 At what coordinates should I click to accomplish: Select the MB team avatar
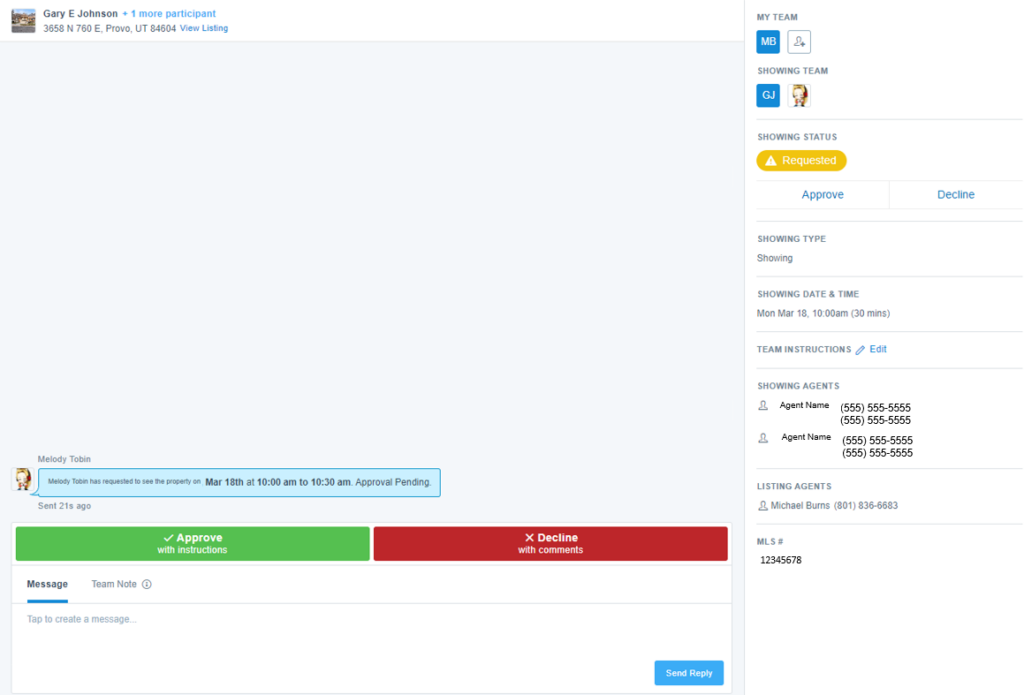pos(768,42)
